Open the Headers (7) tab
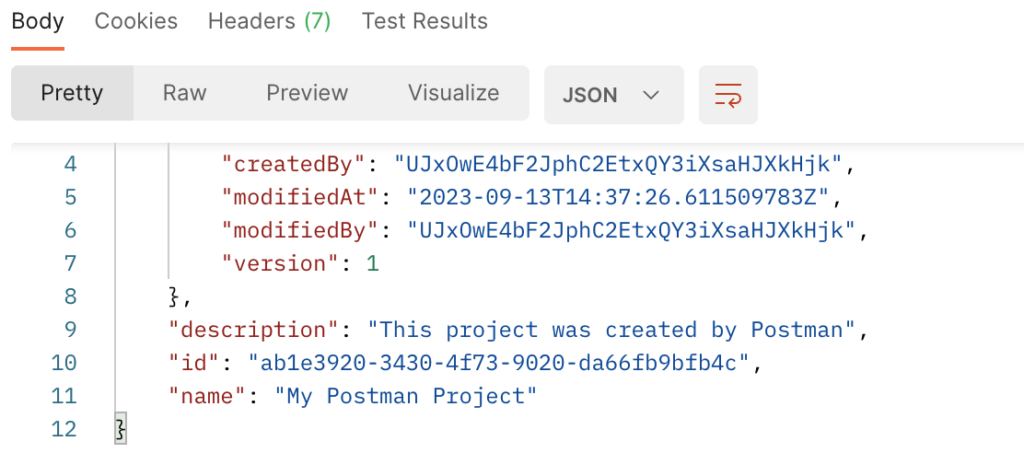1024x453 pixels. (x=269, y=21)
